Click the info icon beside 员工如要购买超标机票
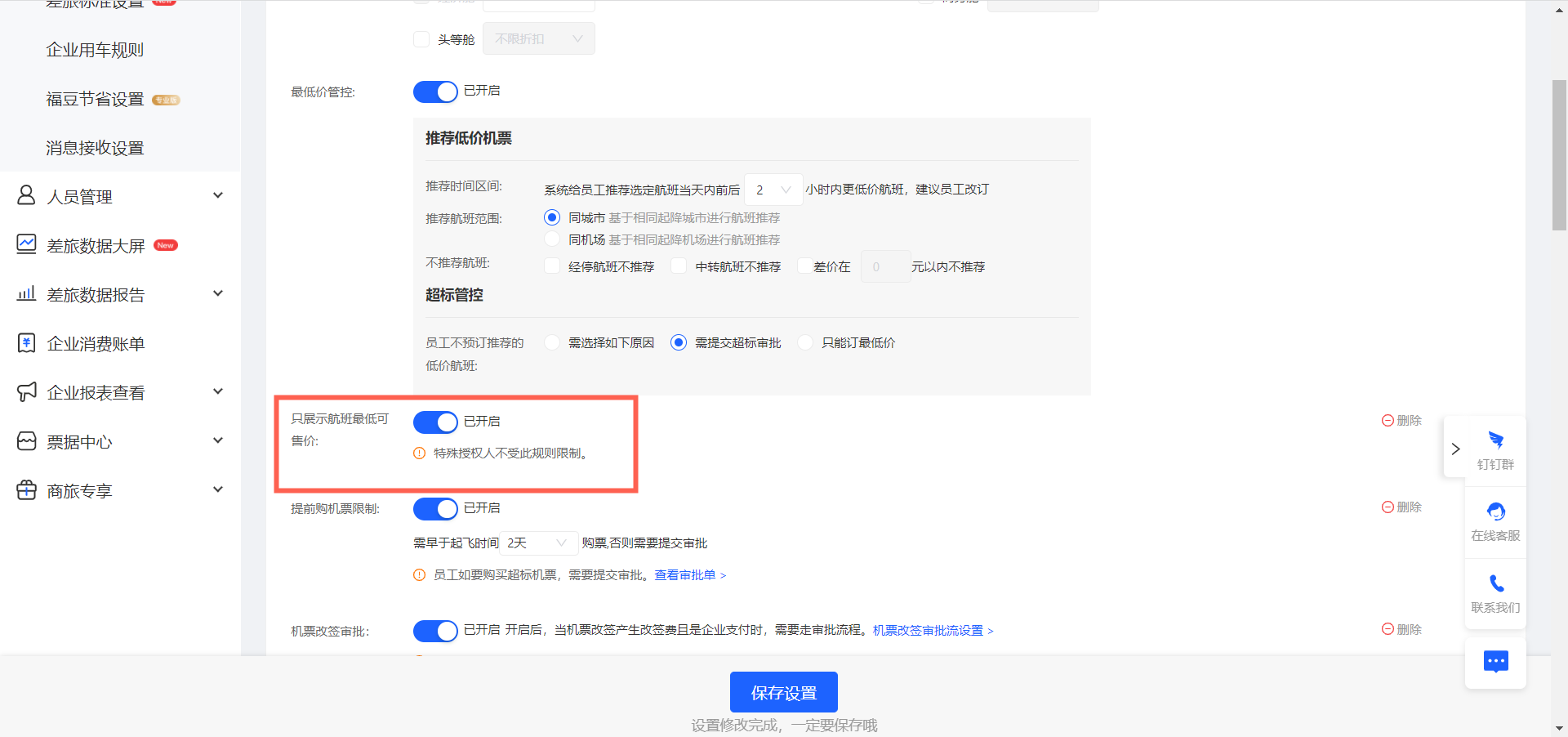 419,575
